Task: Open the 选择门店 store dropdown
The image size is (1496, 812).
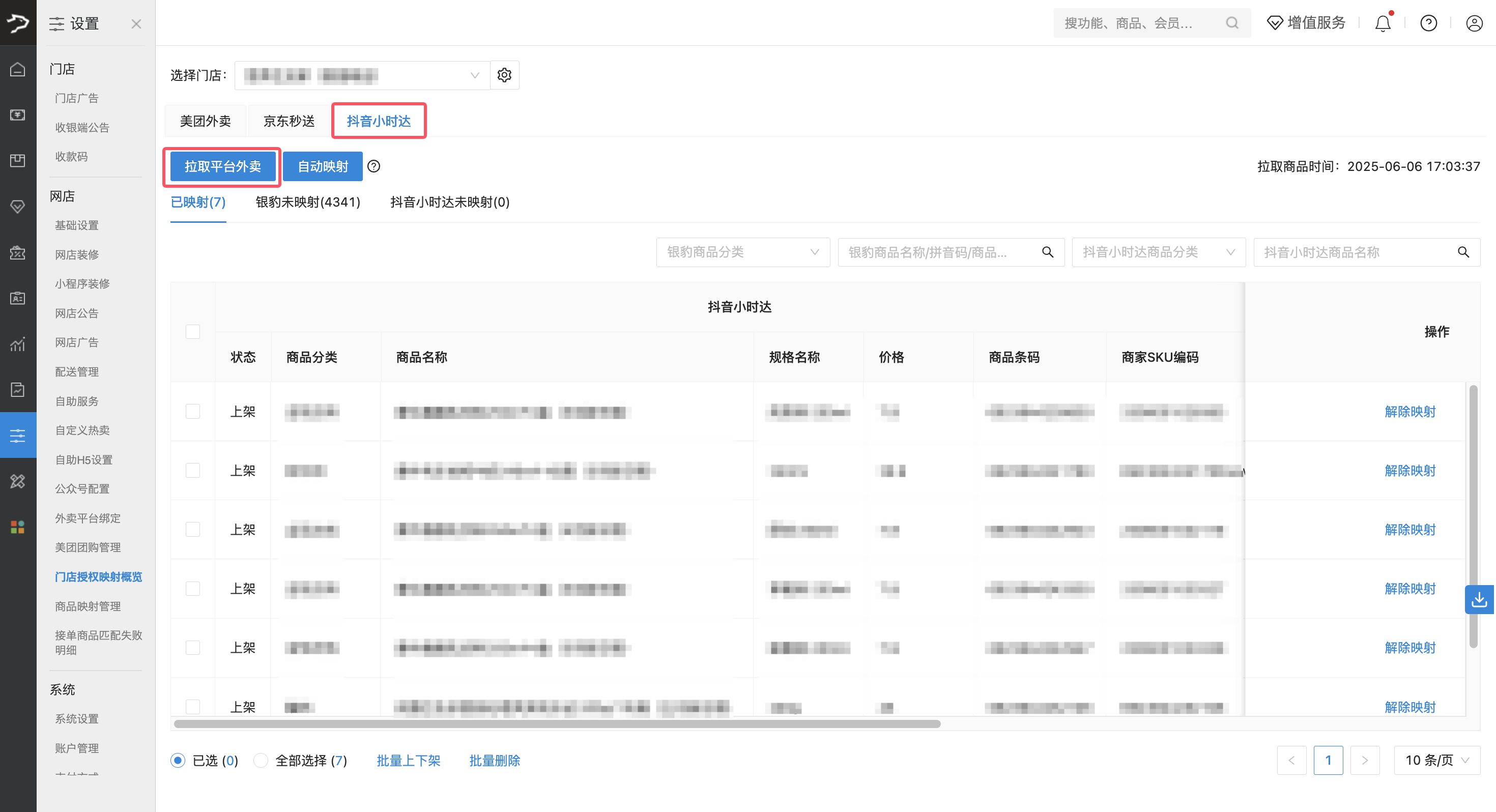Action: coord(362,75)
